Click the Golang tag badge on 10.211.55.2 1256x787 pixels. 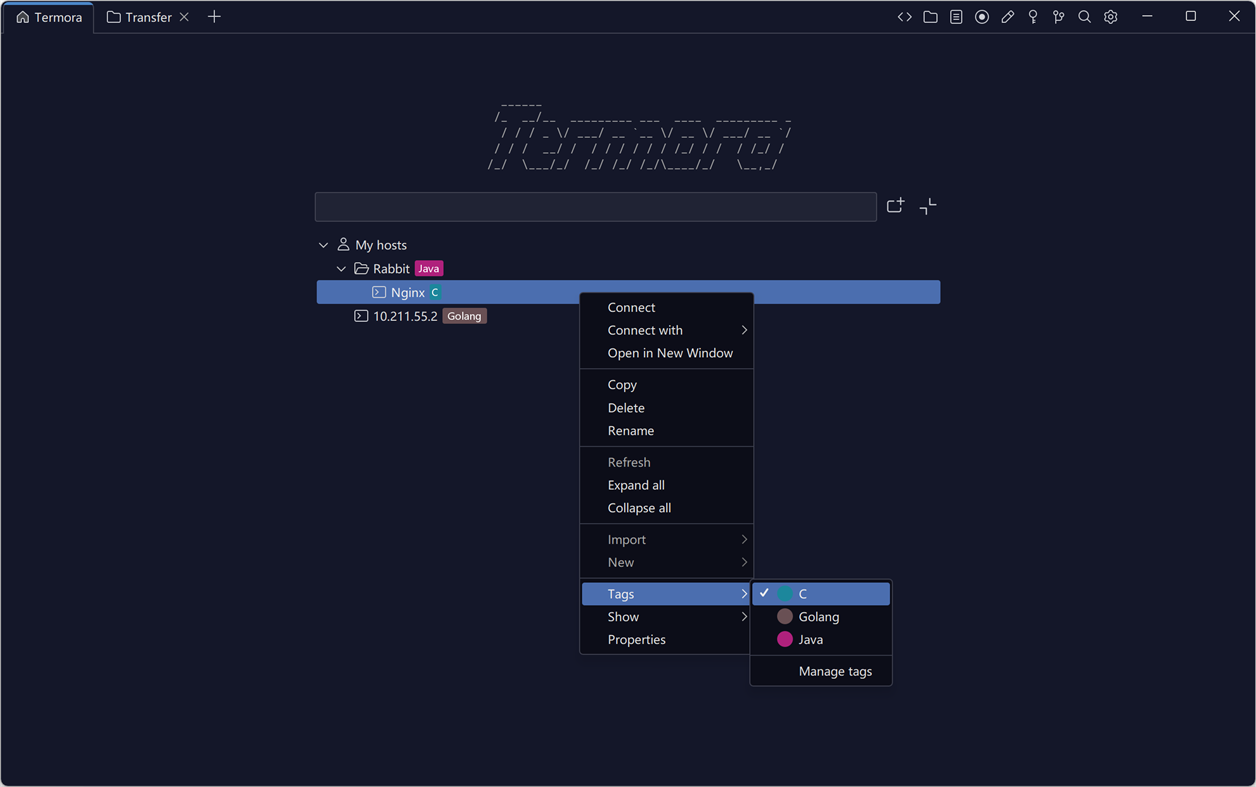(464, 316)
